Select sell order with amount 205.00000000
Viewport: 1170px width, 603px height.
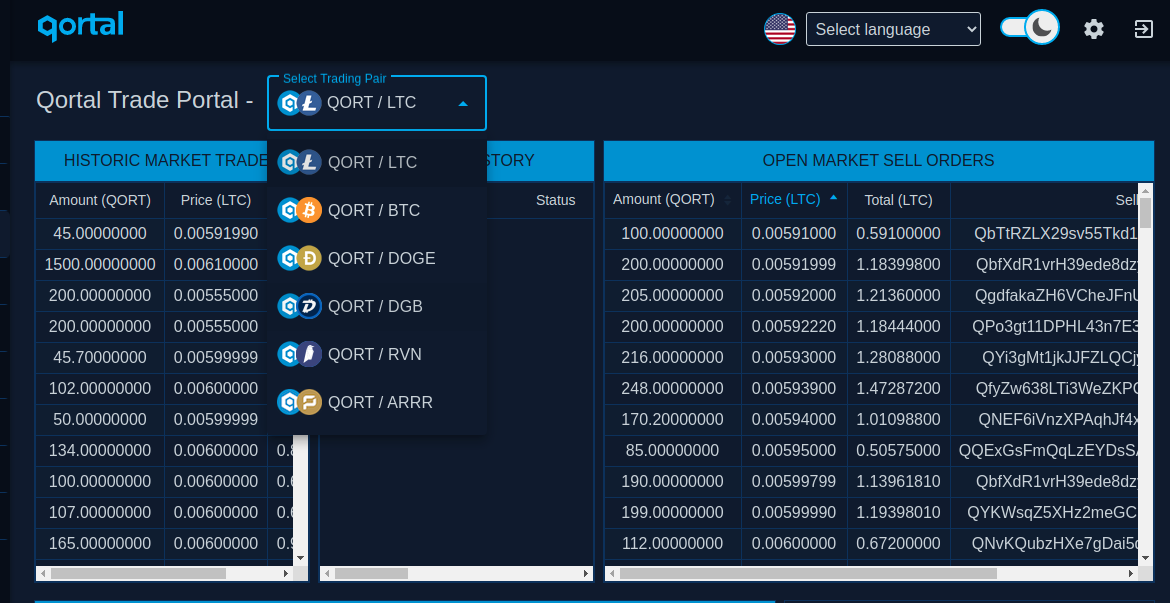(872, 296)
